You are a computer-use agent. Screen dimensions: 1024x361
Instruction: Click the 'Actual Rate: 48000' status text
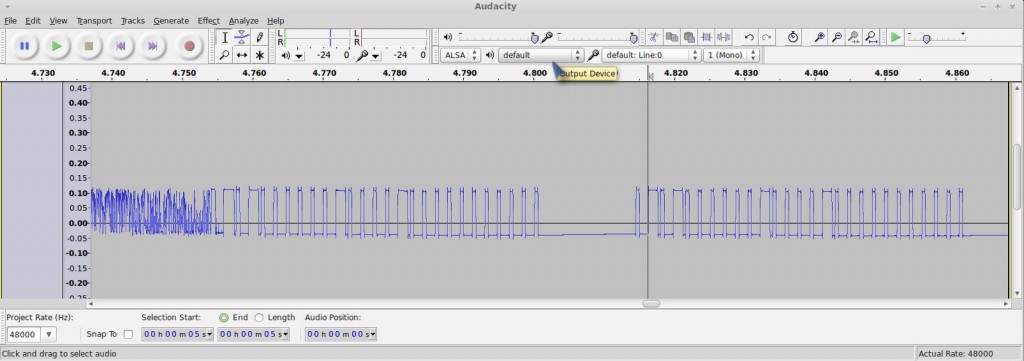pyautogui.click(x=955, y=353)
